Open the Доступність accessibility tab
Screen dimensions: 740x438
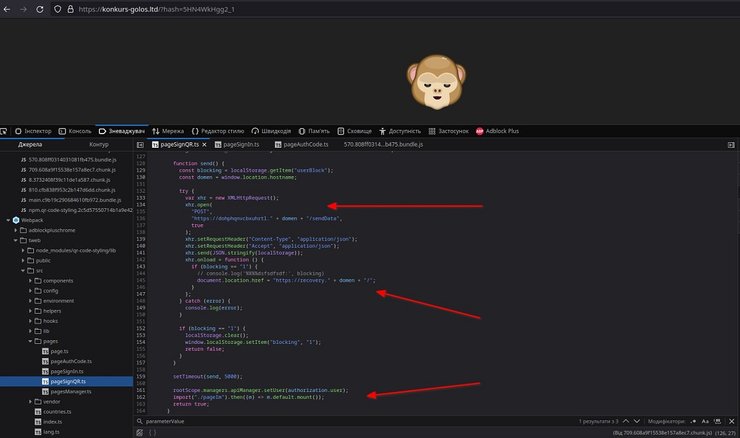[x=400, y=131]
